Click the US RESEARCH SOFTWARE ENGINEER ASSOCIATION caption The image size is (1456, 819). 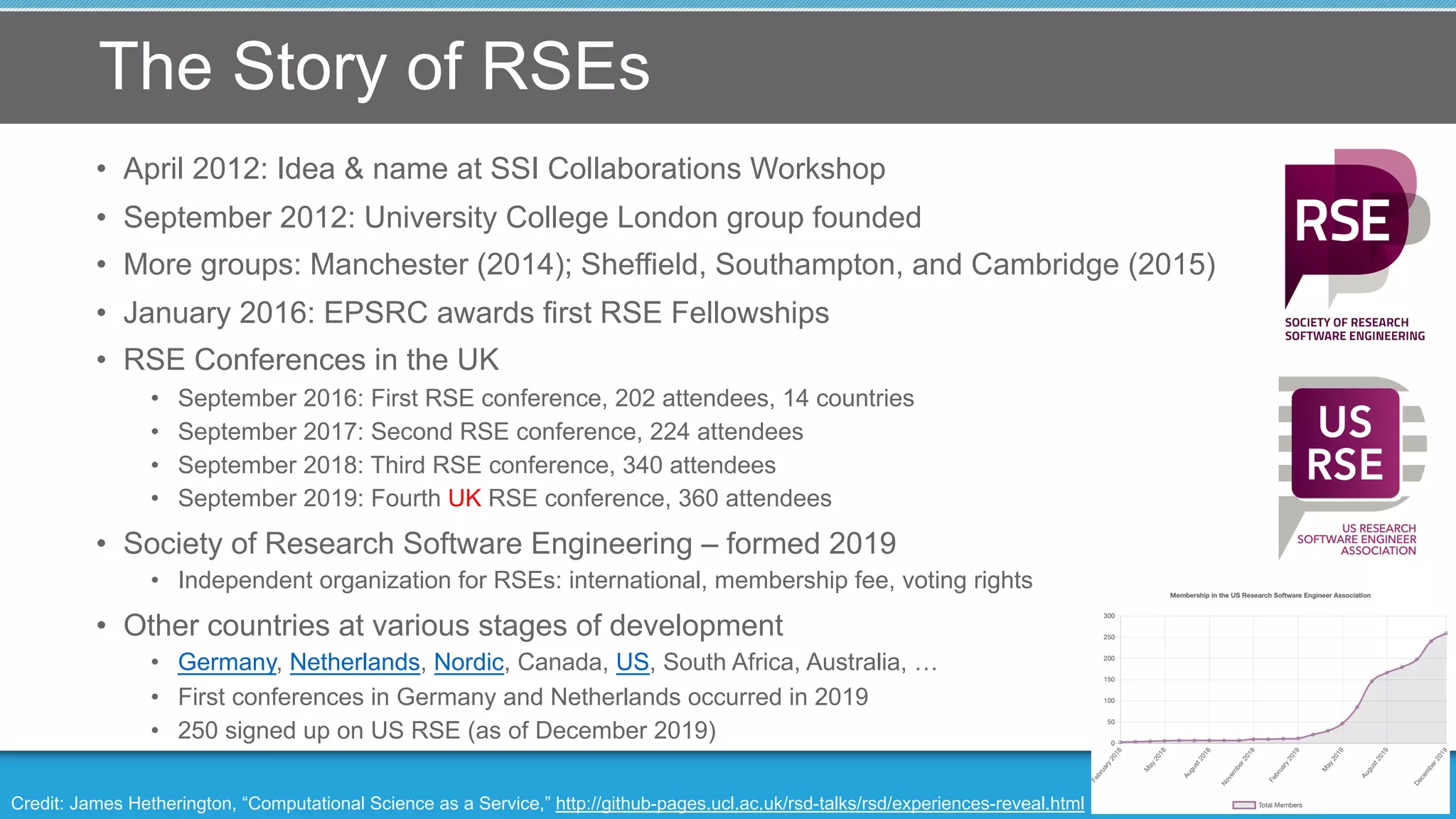(1356, 540)
